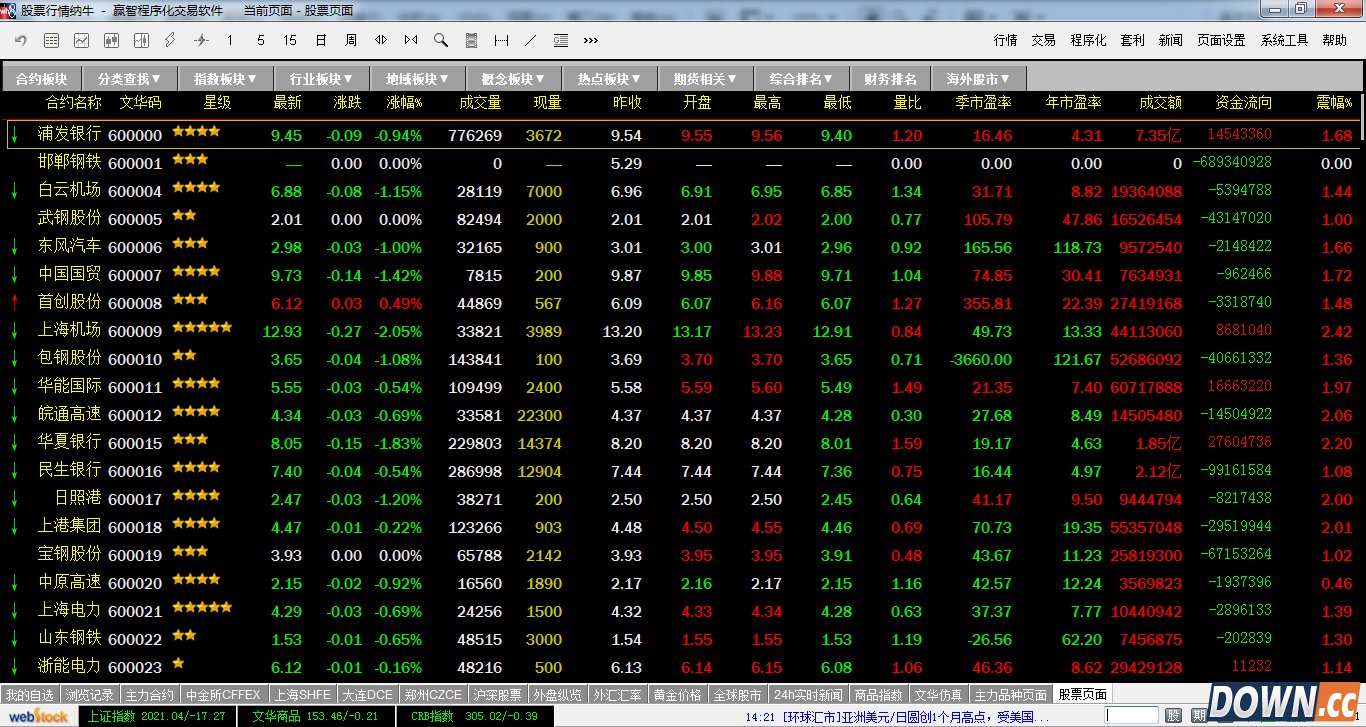Viewport: 1366px width, 727px height.
Task: Open the 交易 menu
Action: [x=1043, y=40]
